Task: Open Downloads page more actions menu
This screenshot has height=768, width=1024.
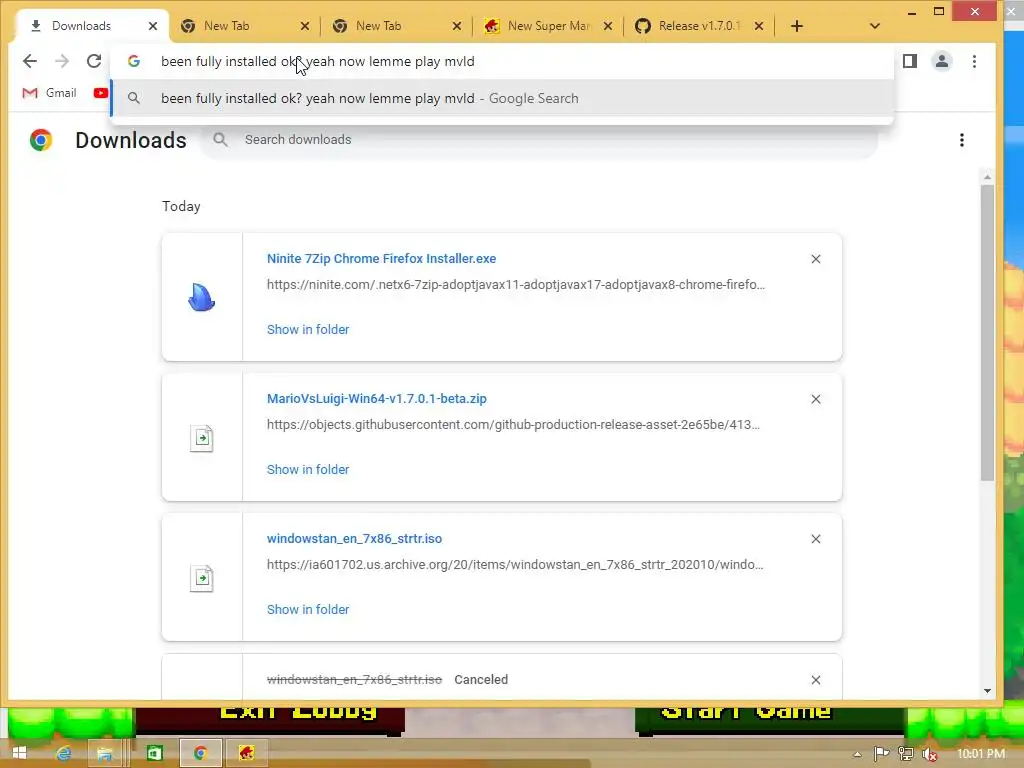Action: 961,140
